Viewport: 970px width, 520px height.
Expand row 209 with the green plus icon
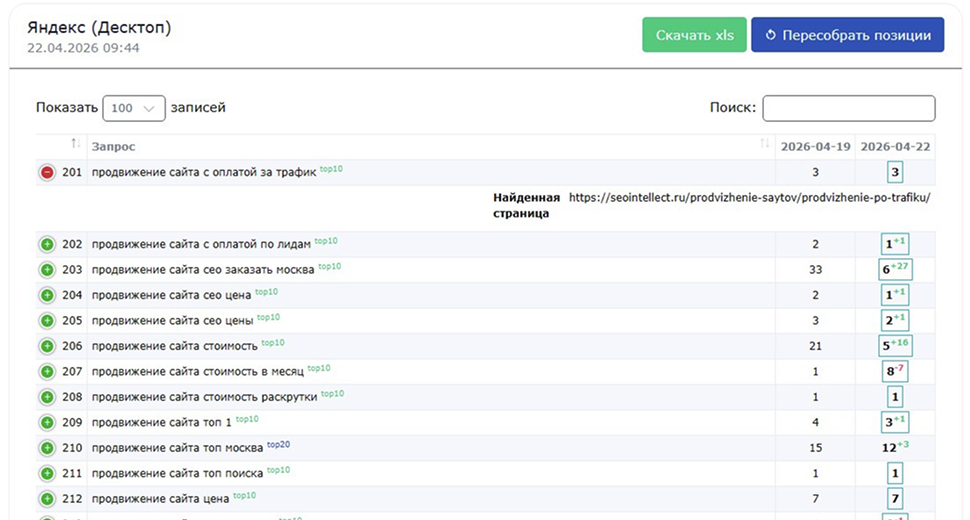[x=47, y=422]
